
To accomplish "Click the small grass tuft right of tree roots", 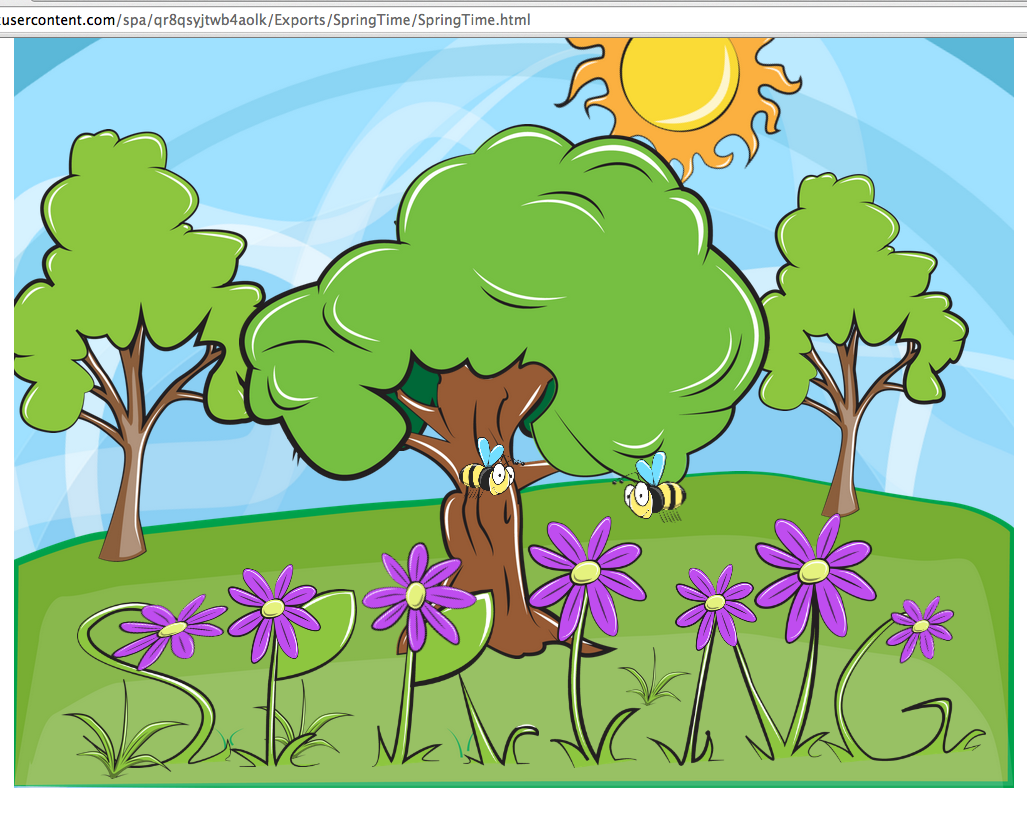I will click(x=652, y=682).
